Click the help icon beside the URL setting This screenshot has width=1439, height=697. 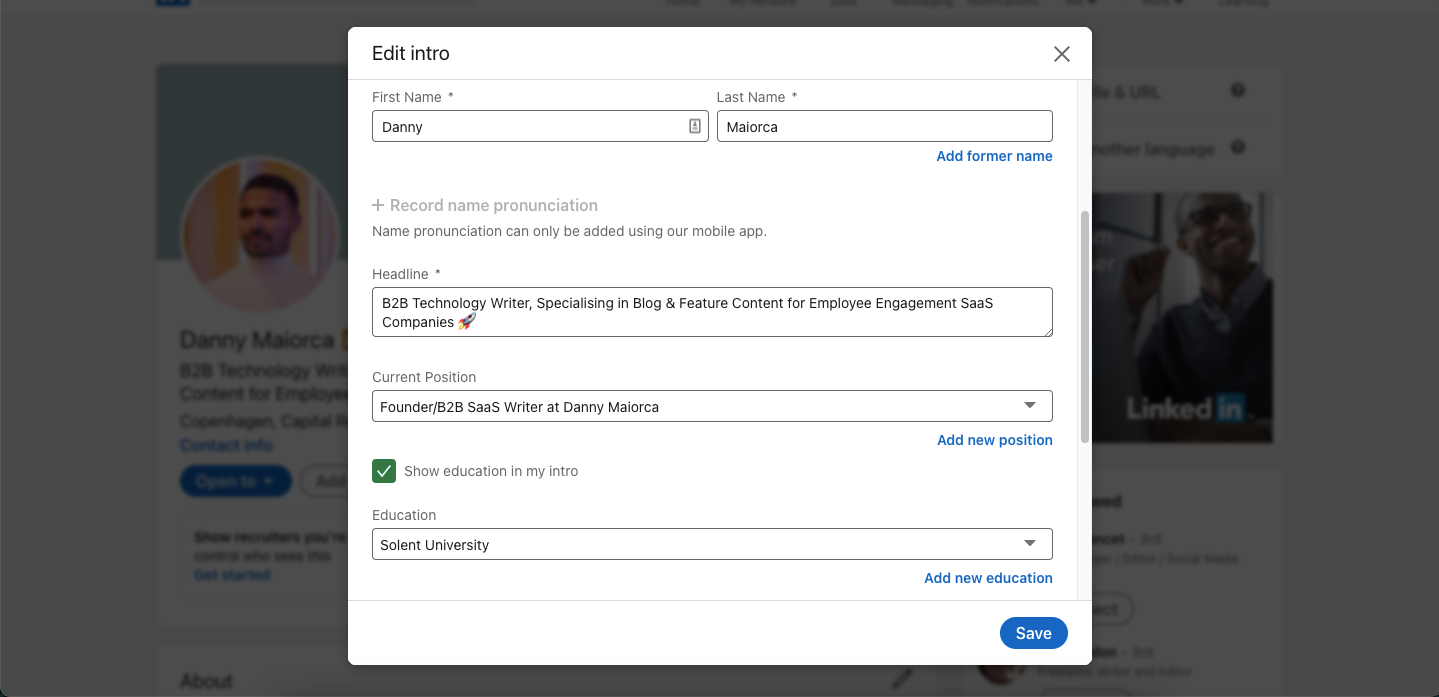click(x=1238, y=91)
